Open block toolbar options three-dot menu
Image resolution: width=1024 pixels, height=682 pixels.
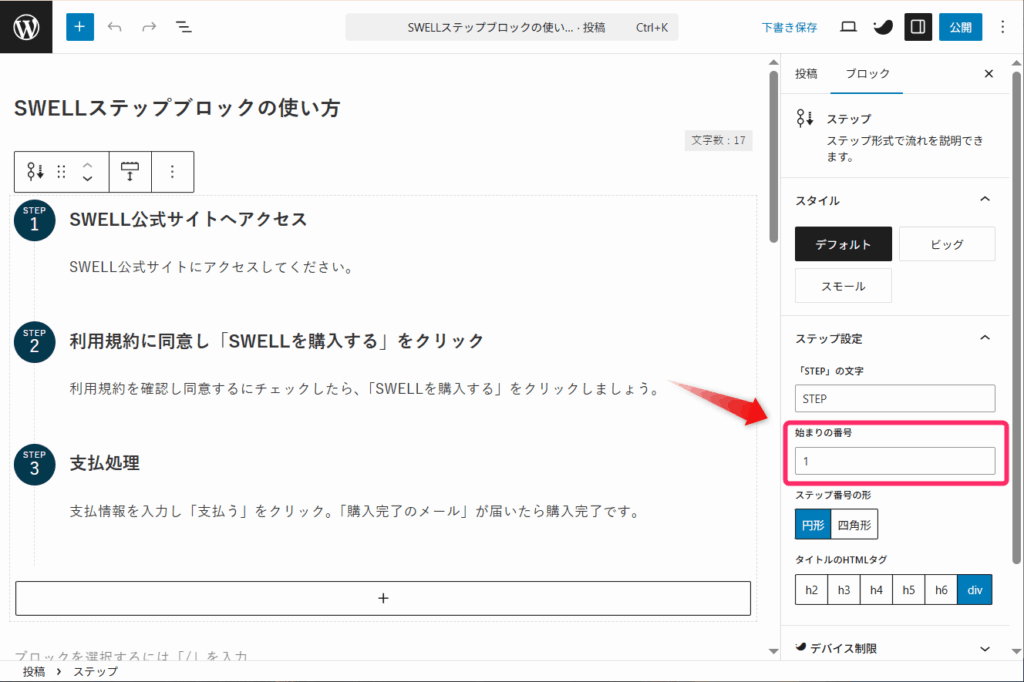172,172
